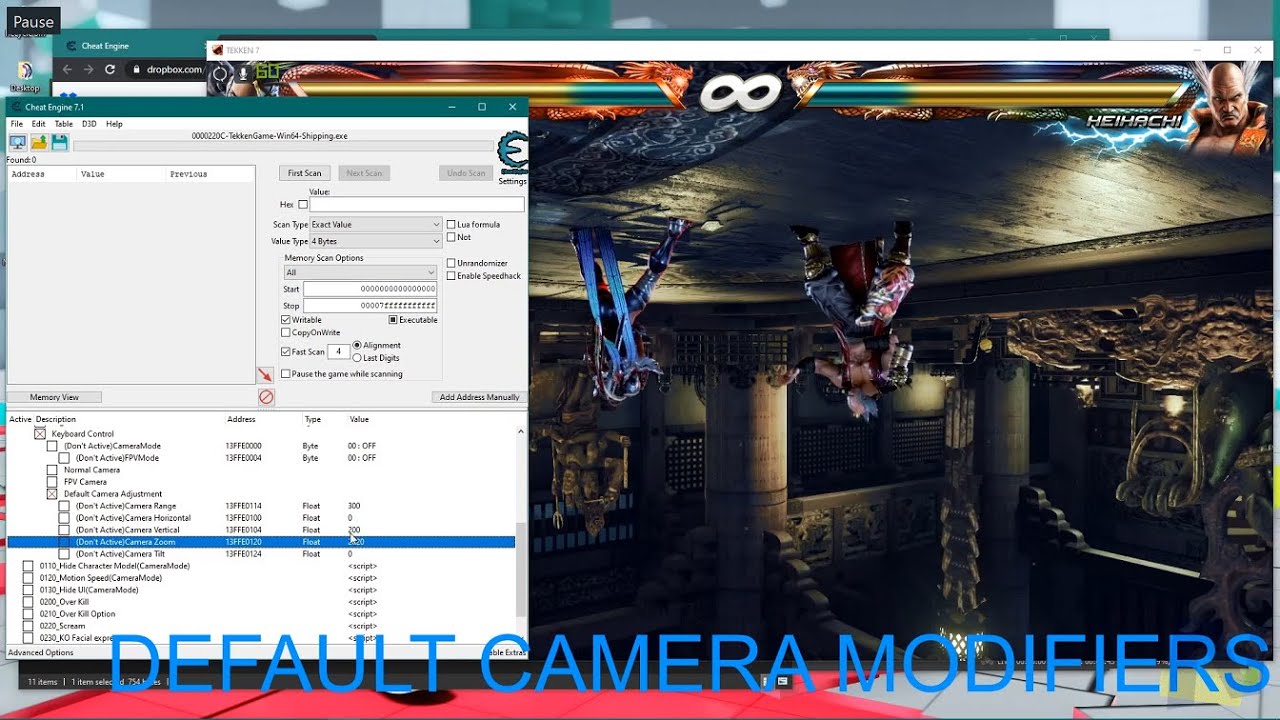Click the Undo Scan button
1280x720 pixels.
[x=466, y=173]
